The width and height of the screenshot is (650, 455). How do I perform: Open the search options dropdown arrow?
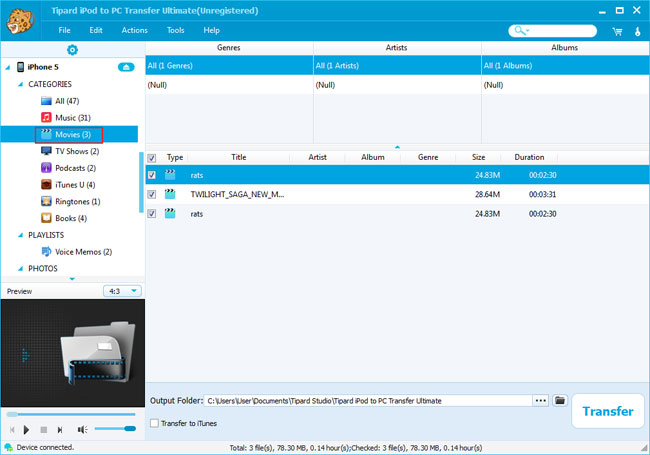click(x=528, y=30)
